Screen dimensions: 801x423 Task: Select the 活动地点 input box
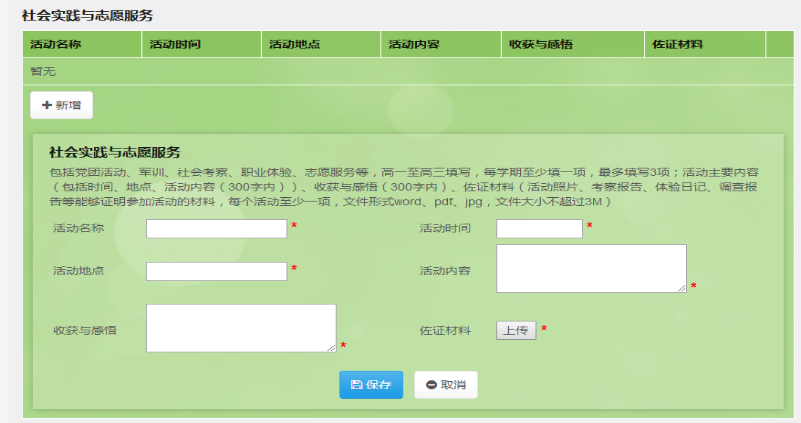[216, 271]
